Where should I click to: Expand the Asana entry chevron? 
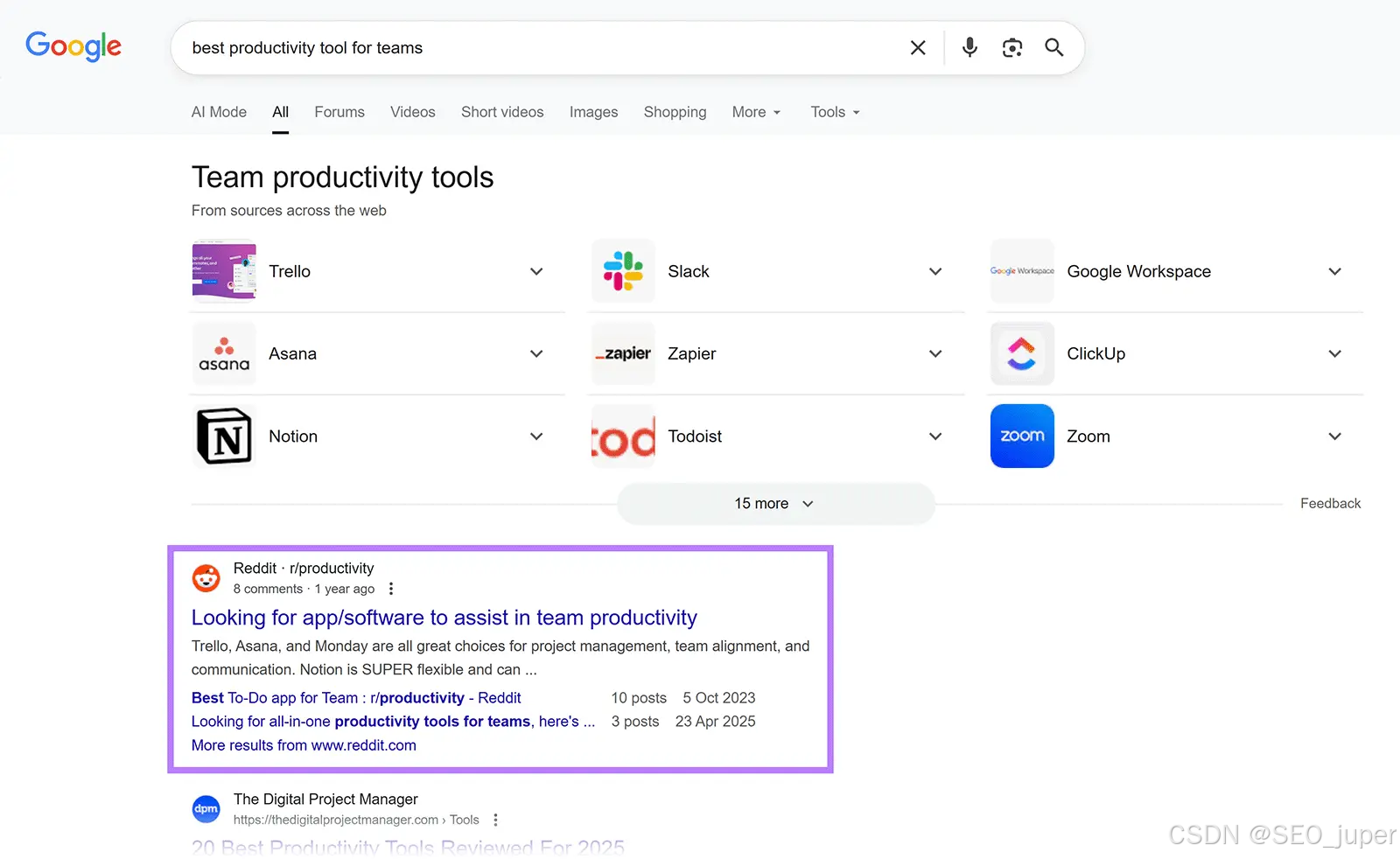pos(536,353)
